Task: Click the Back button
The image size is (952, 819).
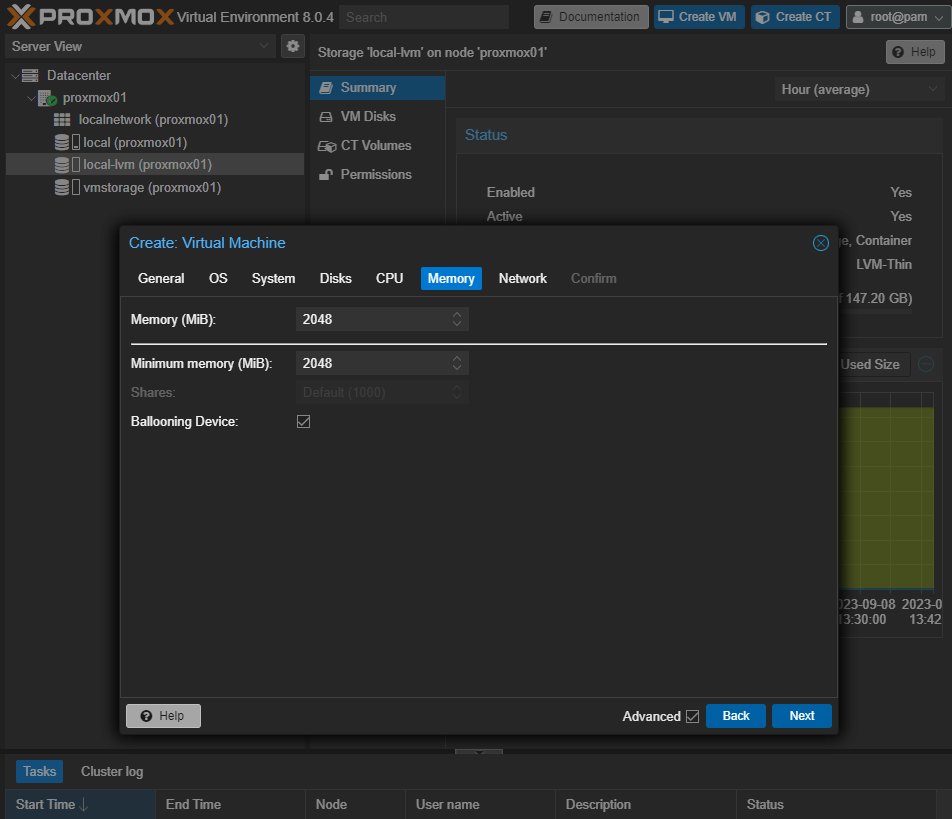Action: coord(735,716)
